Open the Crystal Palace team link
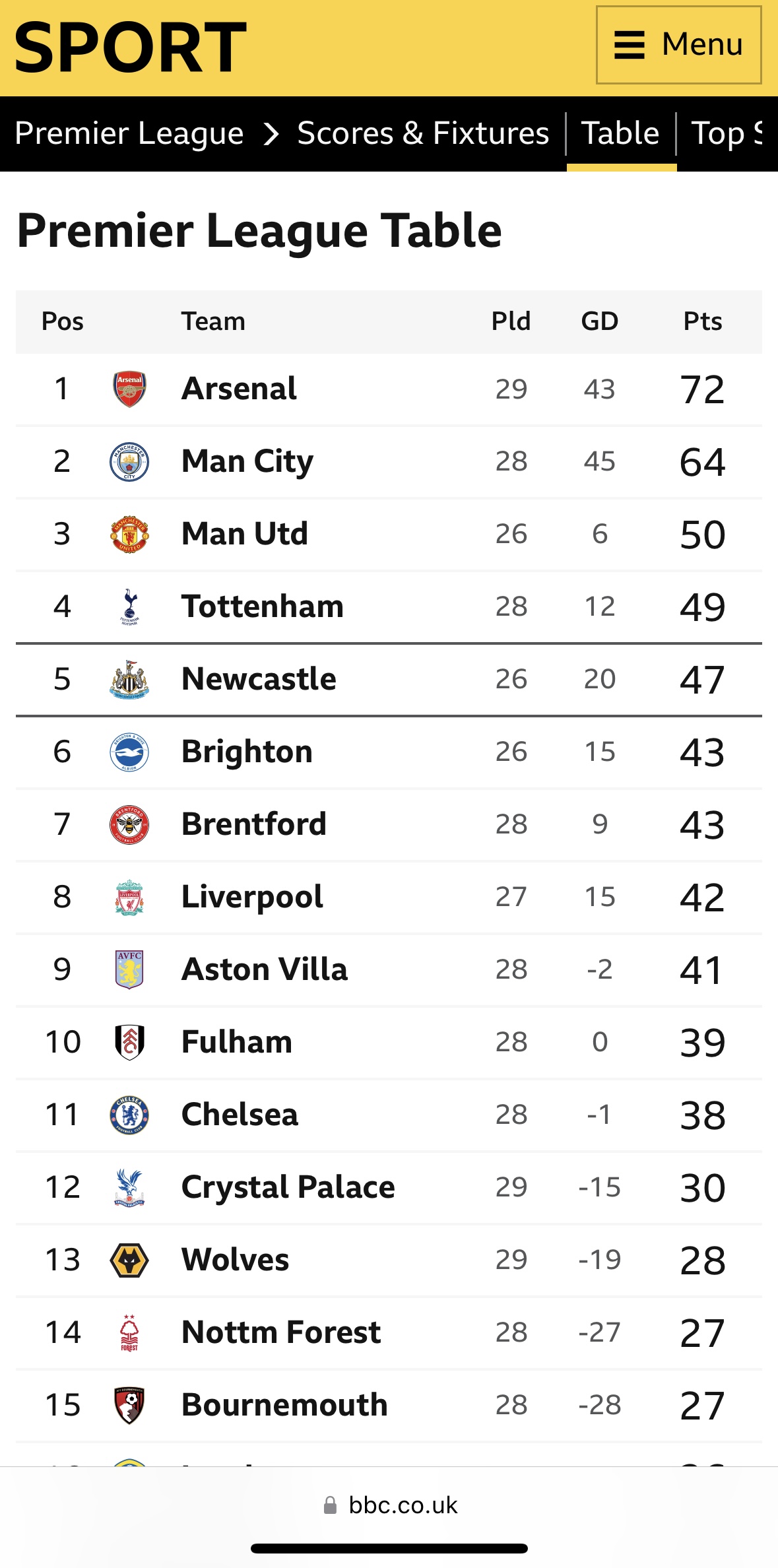 tap(288, 1187)
